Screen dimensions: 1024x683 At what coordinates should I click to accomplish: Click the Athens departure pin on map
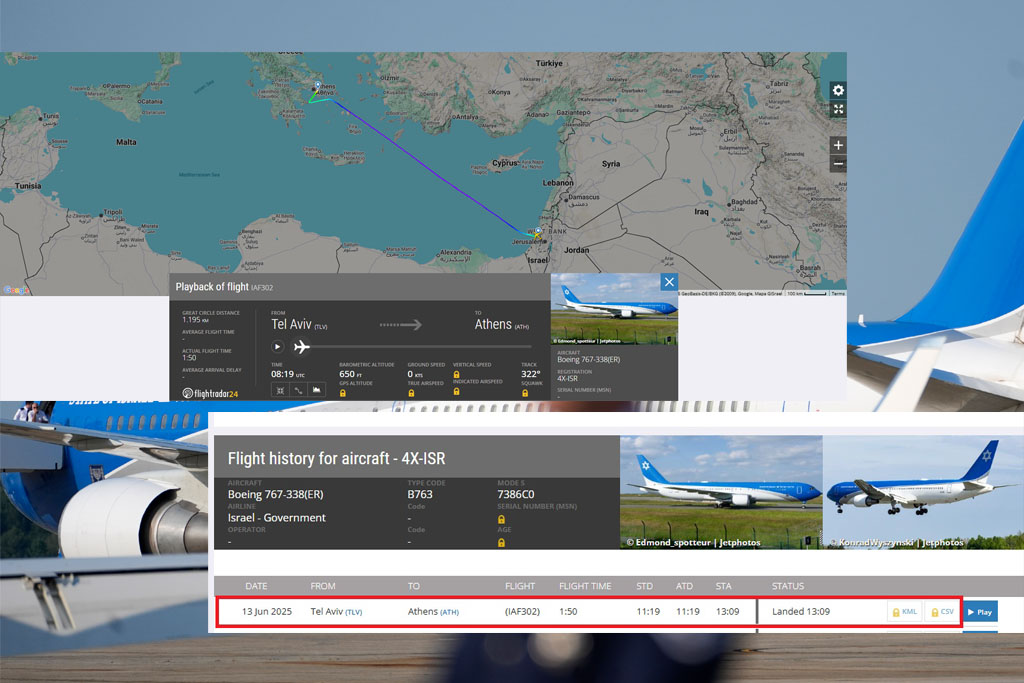click(x=318, y=86)
